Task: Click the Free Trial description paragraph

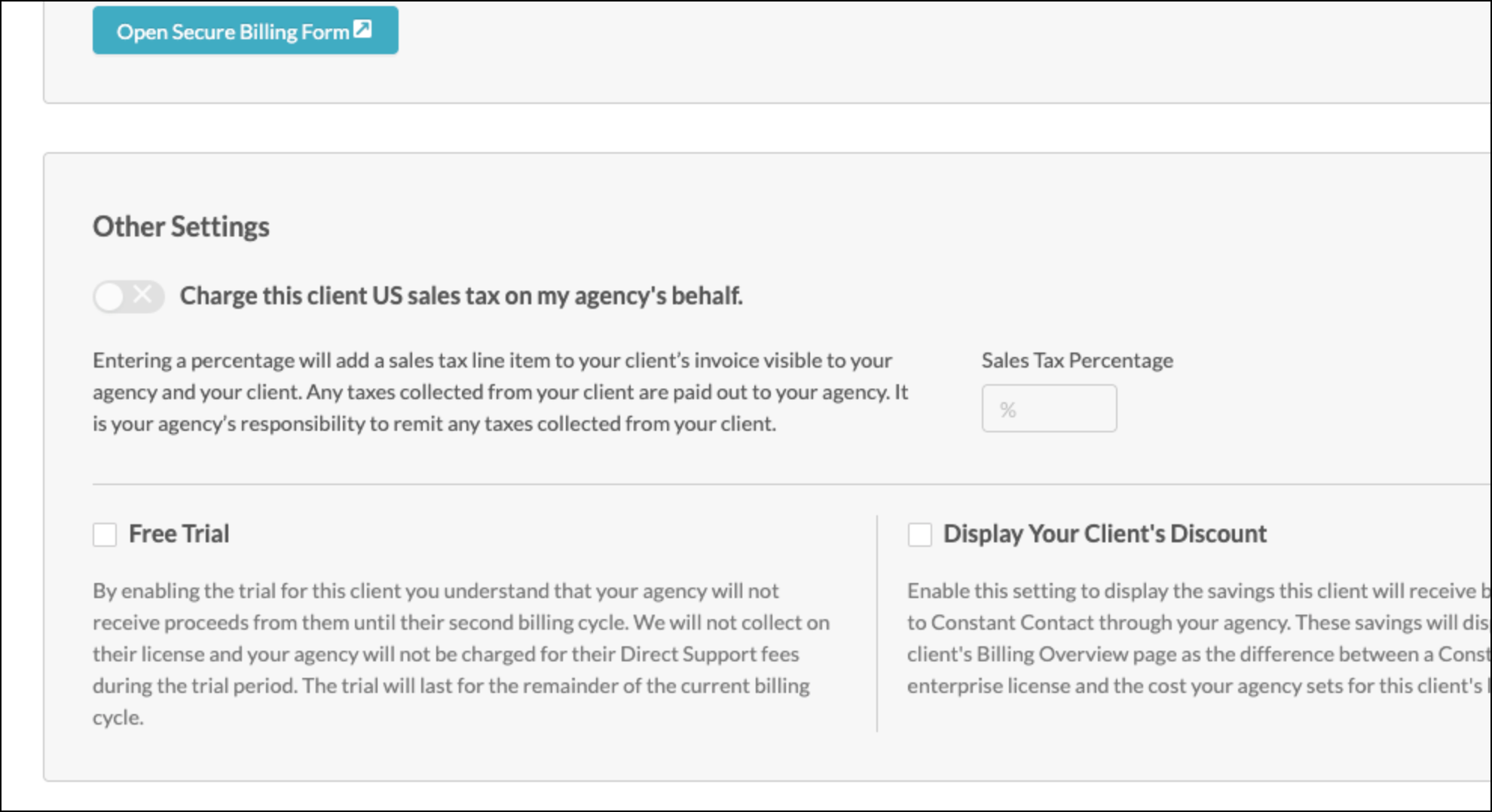Action: [x=461, y=654]
